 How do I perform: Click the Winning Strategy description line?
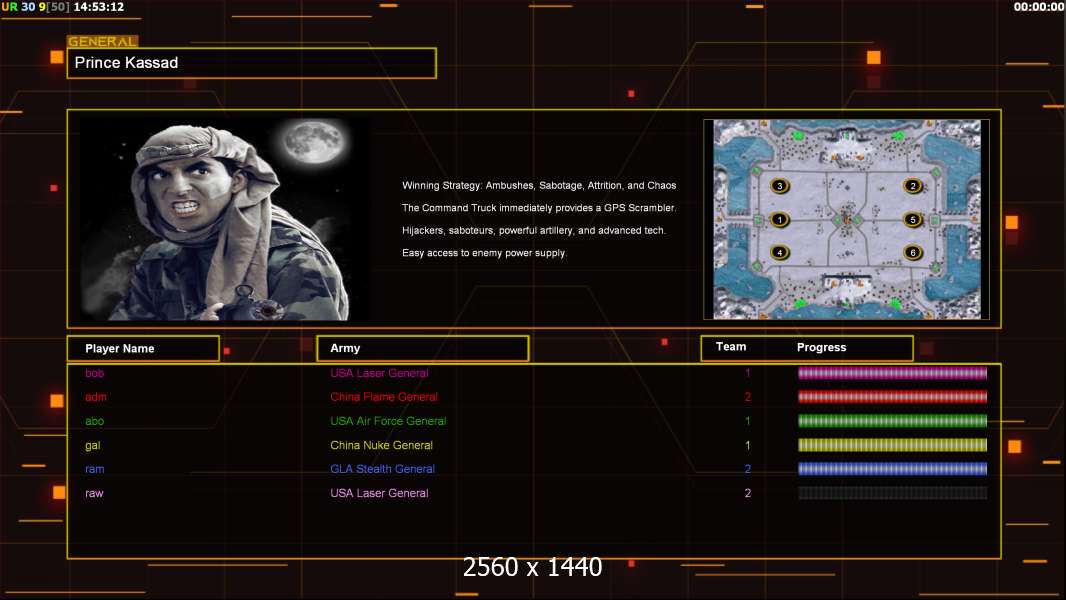click(x=539, y=186)
